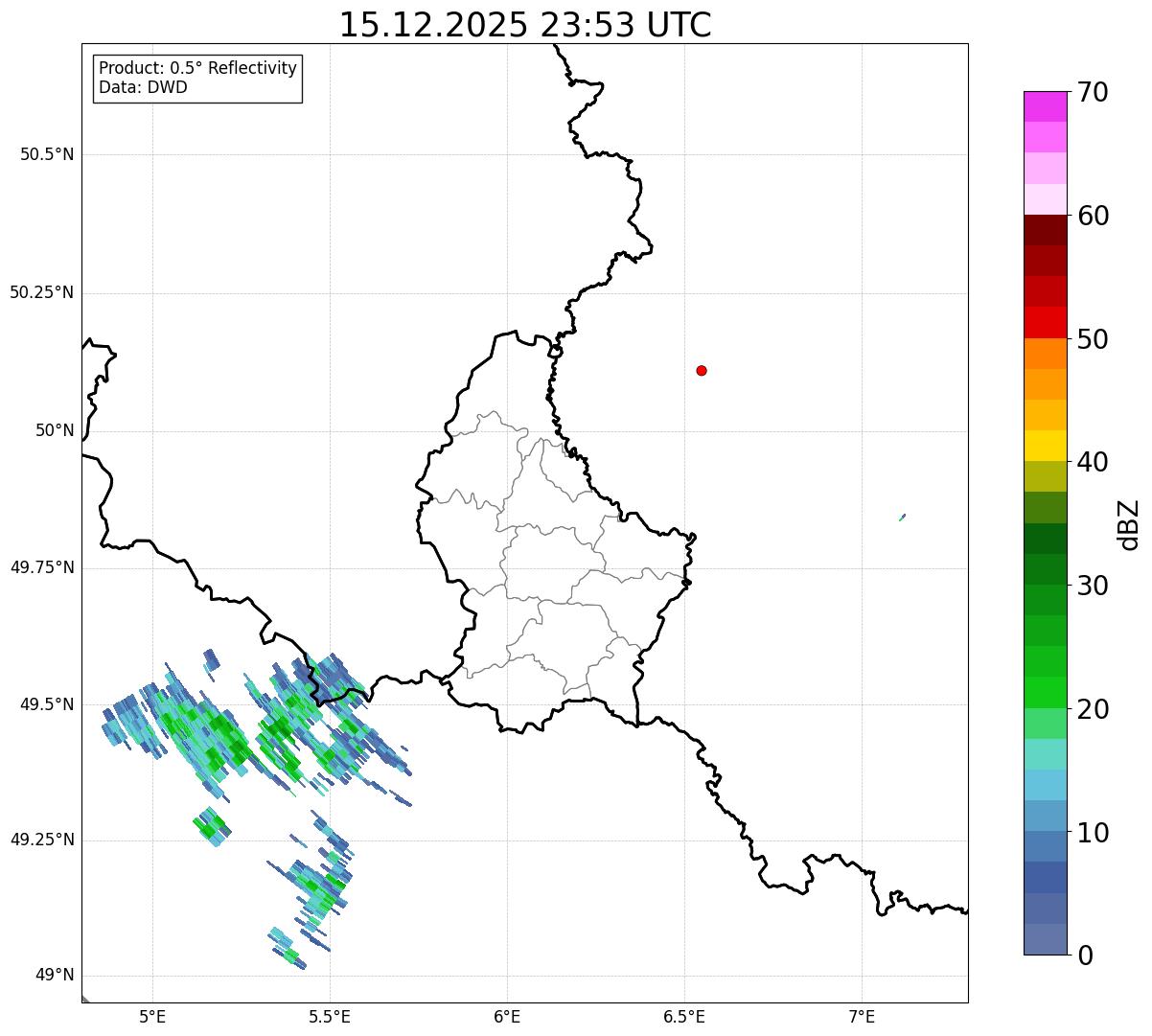
Task: Click the 50.25°N latitude tick label
Action: [42, 292]
